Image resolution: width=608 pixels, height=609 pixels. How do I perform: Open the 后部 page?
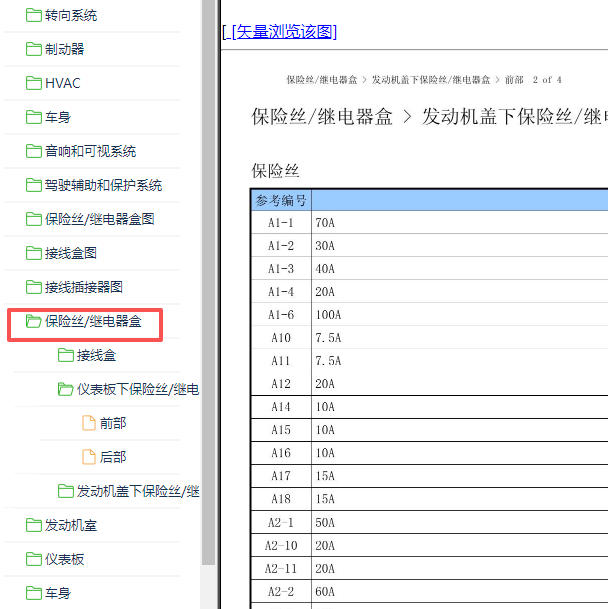point(113,457)
